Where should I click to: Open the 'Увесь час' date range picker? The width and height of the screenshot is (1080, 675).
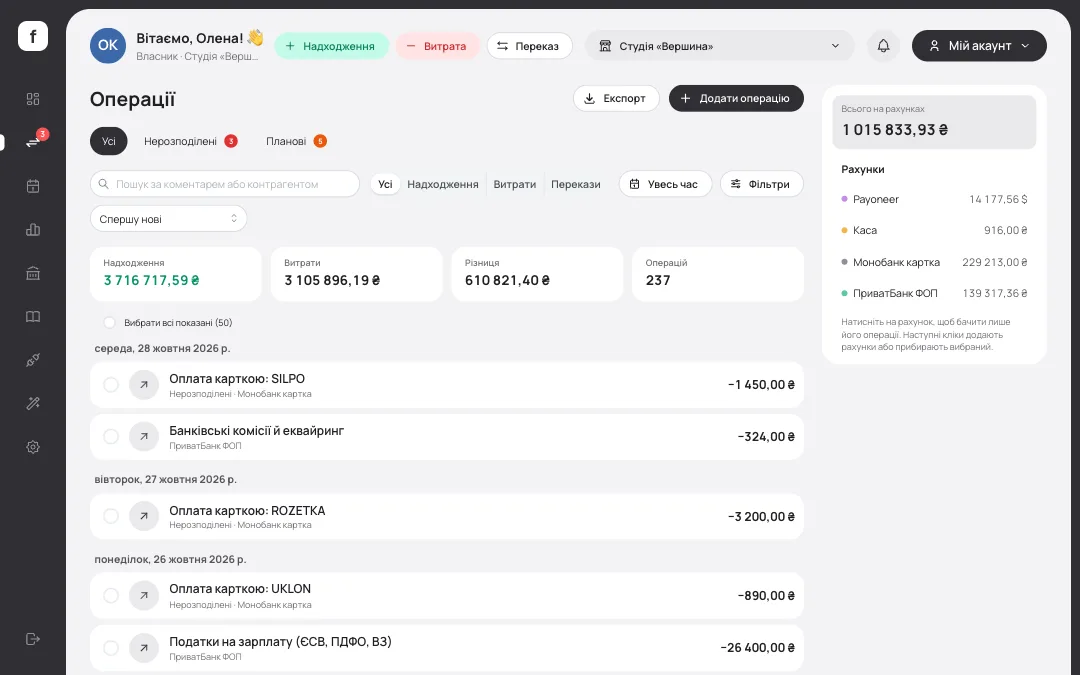[x=665, y=184]
